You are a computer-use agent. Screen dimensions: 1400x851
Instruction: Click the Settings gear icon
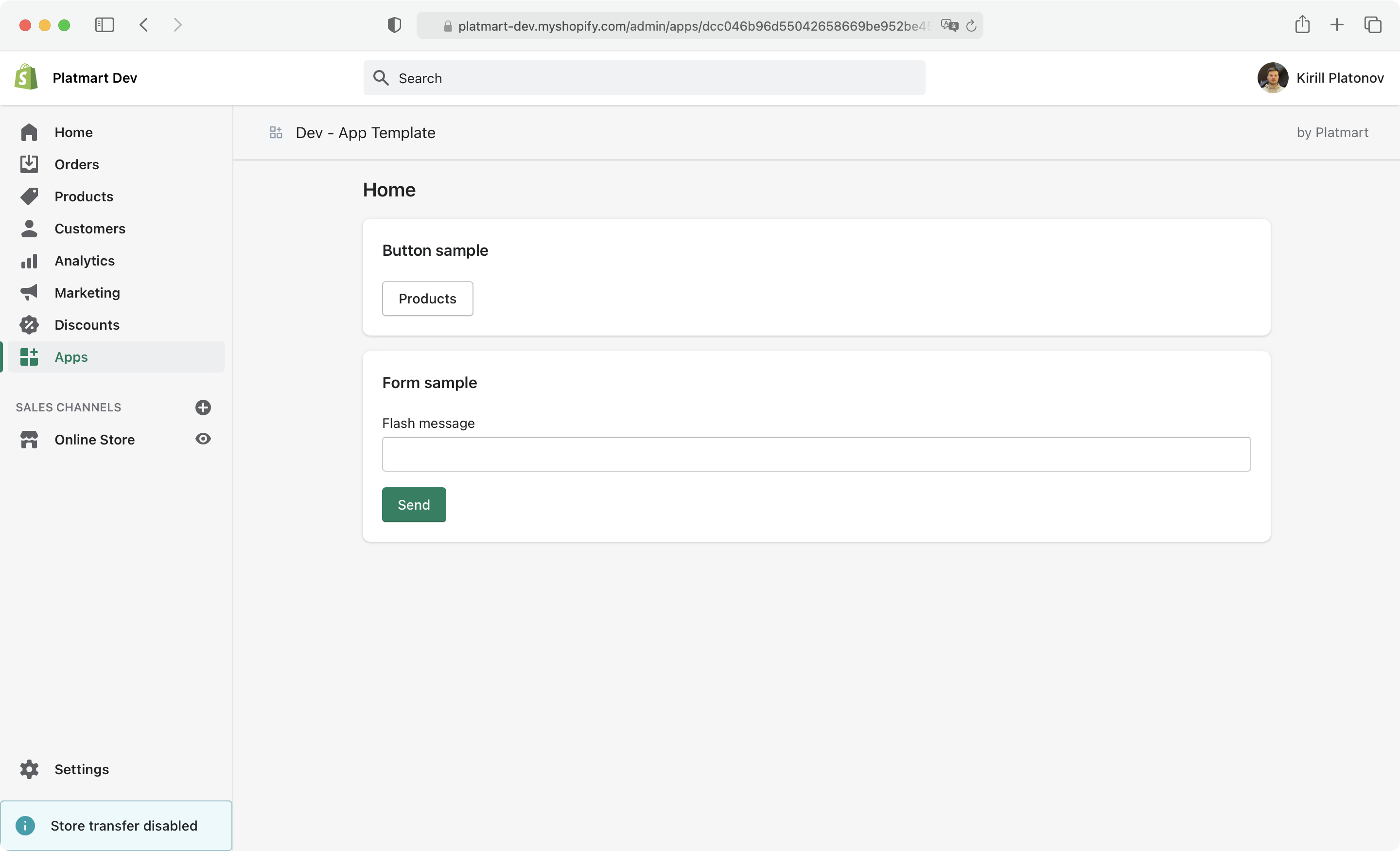29,769
